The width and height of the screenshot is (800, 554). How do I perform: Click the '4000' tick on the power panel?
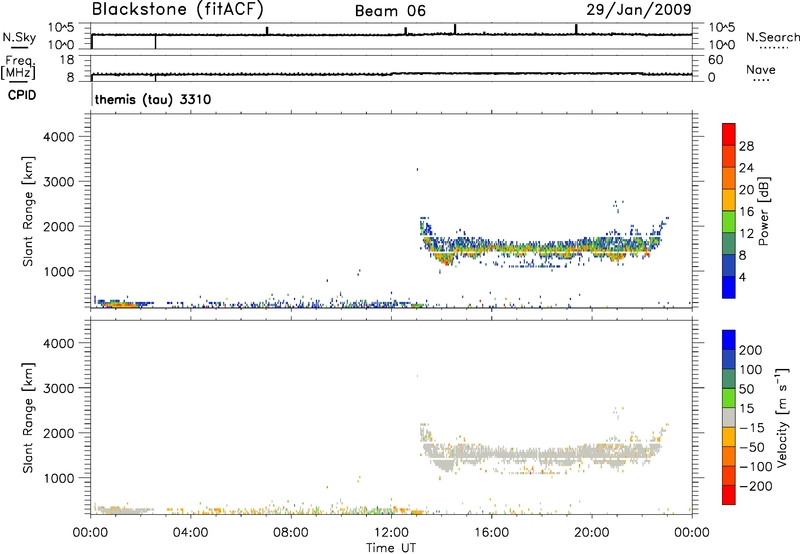tap(58, 137)
